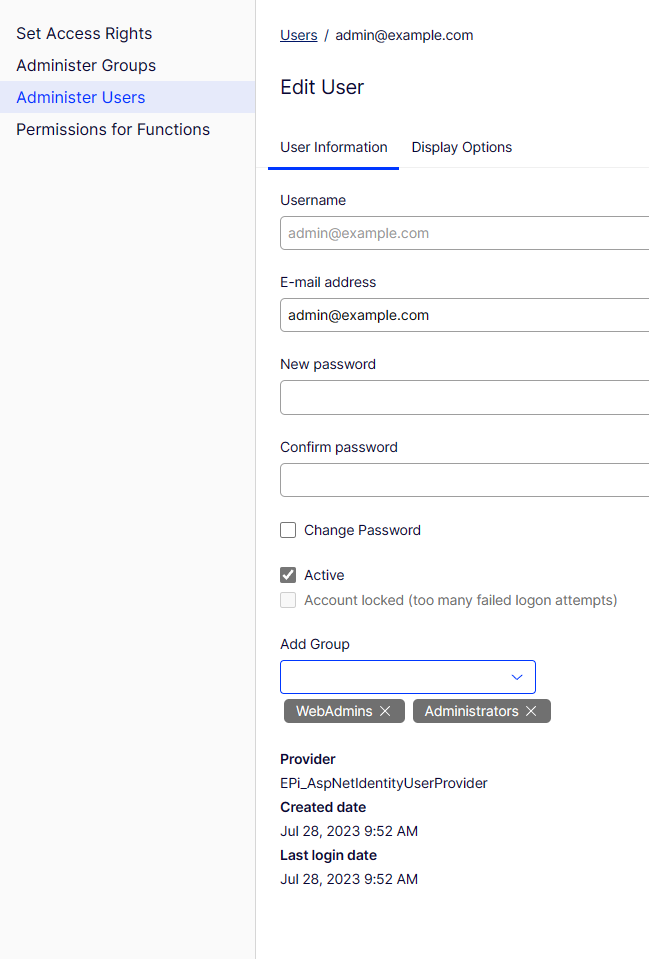Focus the New password field
This screenshot has height=959, width=649.
[x=464, y=397]
